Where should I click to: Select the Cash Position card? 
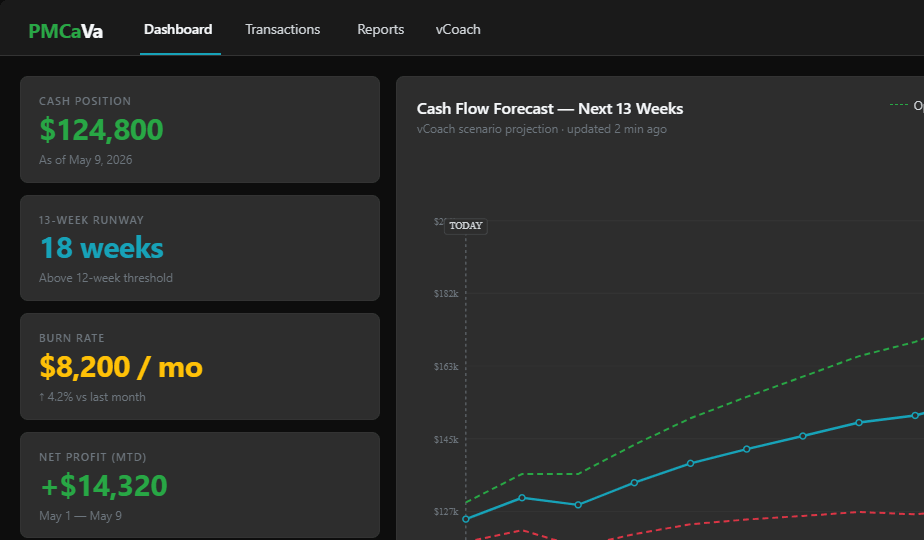click(x=200, y=129)
